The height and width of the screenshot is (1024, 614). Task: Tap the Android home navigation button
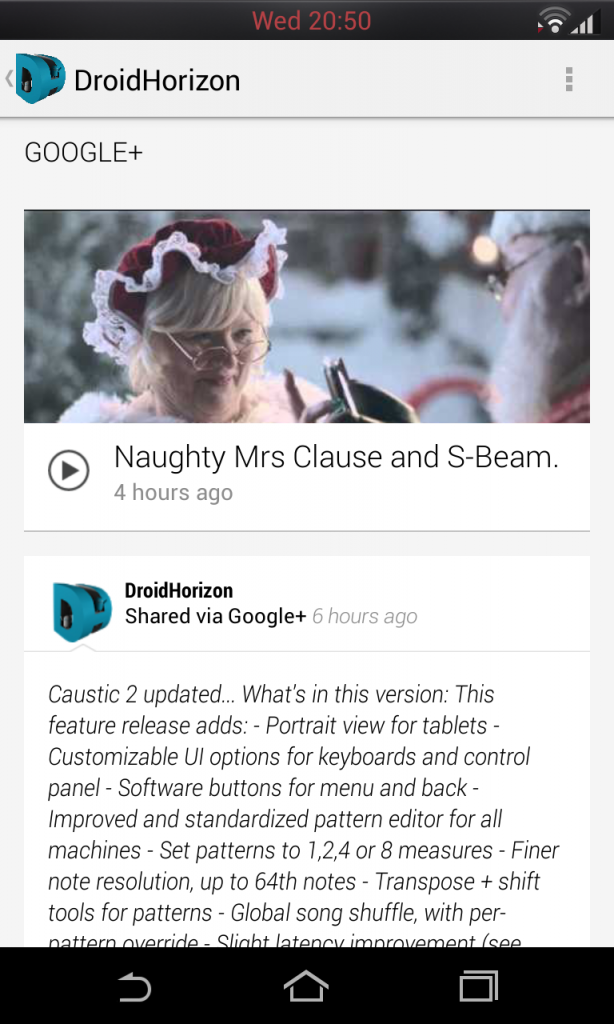click(306, 985)
